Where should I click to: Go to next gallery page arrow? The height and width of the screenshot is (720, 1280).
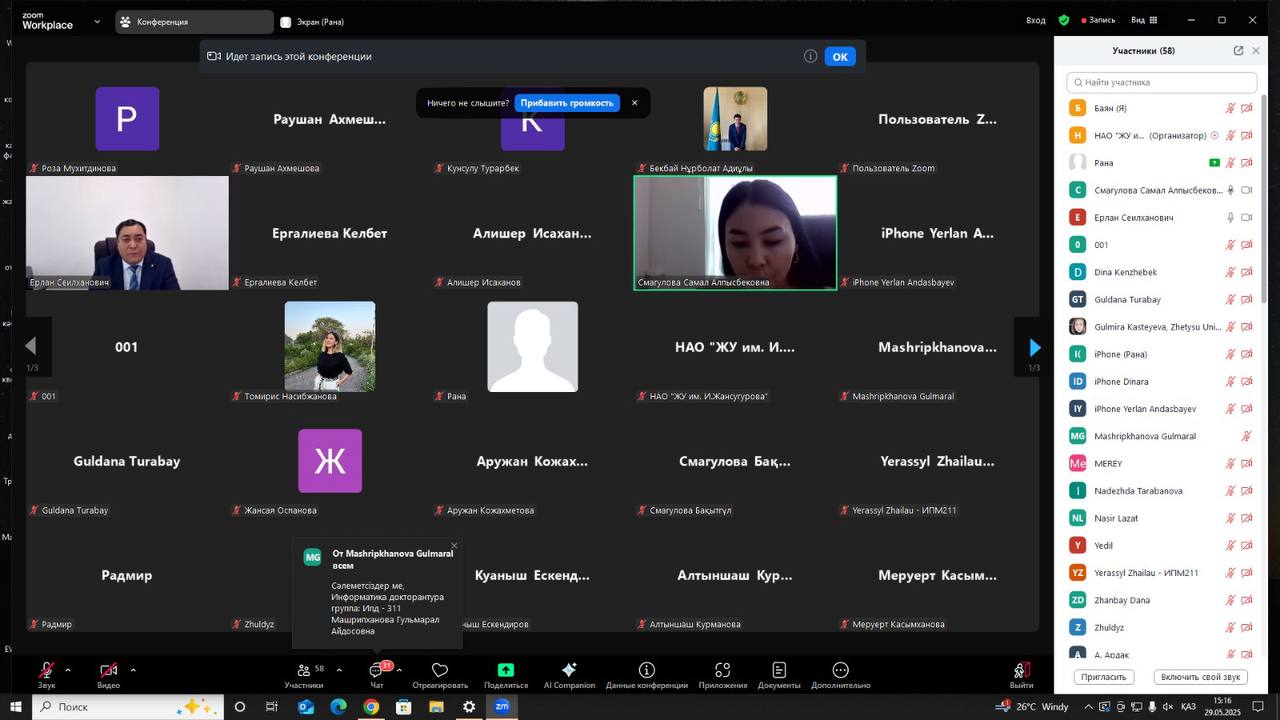pyautogui.click(x=1034, y=347)
